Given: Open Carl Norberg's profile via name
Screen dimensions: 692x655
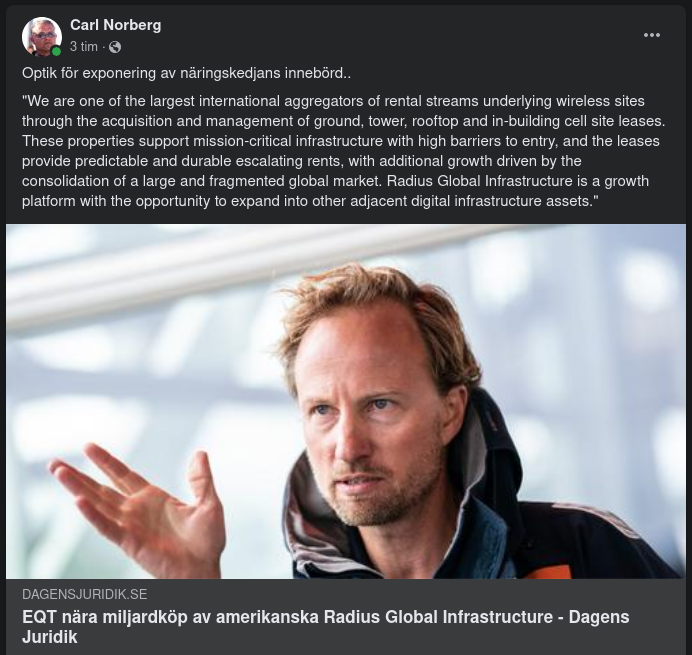Looking at the screenshot, I should 115,25.
